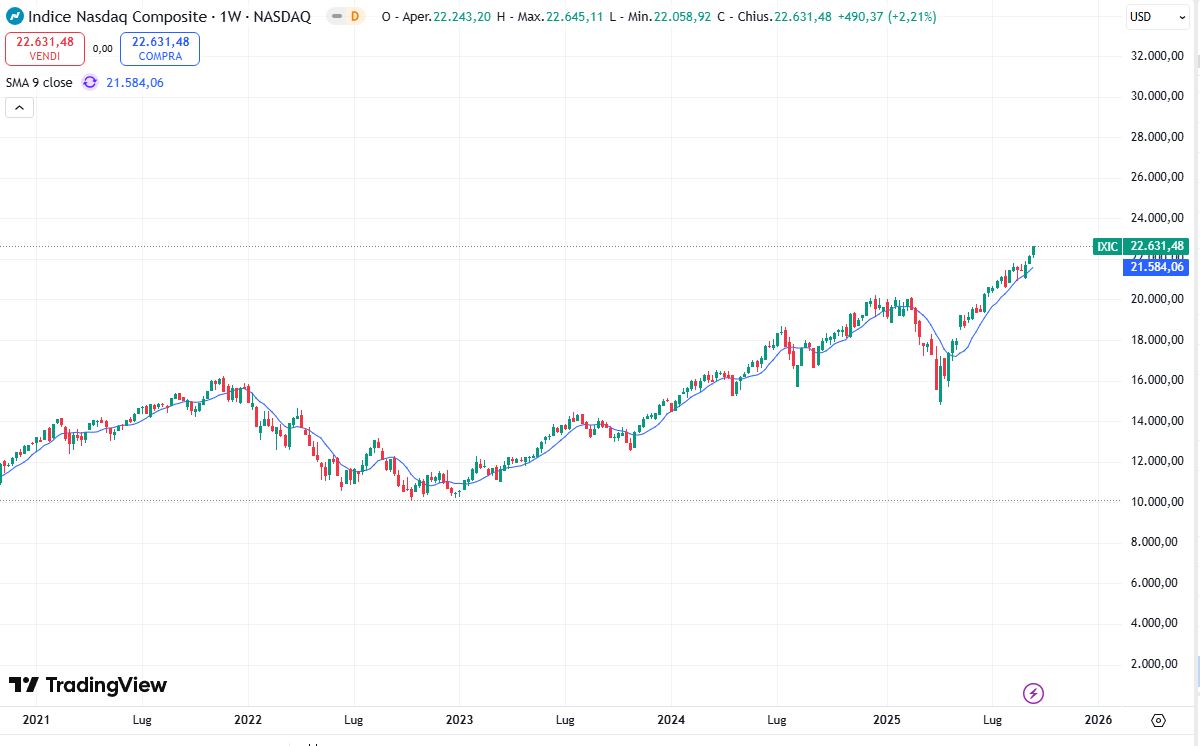The width and height of the screenshot is (1200, 746).
Task: Select the SMA 9 close indicator label
Action: tap(39, 83)
